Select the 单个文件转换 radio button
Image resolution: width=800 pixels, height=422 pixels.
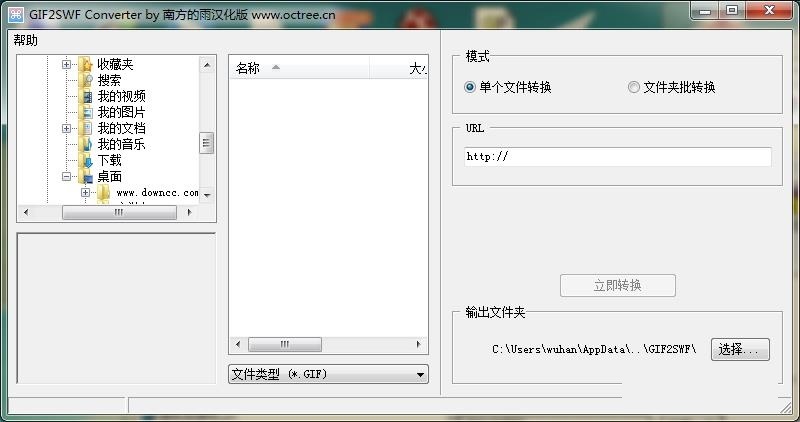470,87
